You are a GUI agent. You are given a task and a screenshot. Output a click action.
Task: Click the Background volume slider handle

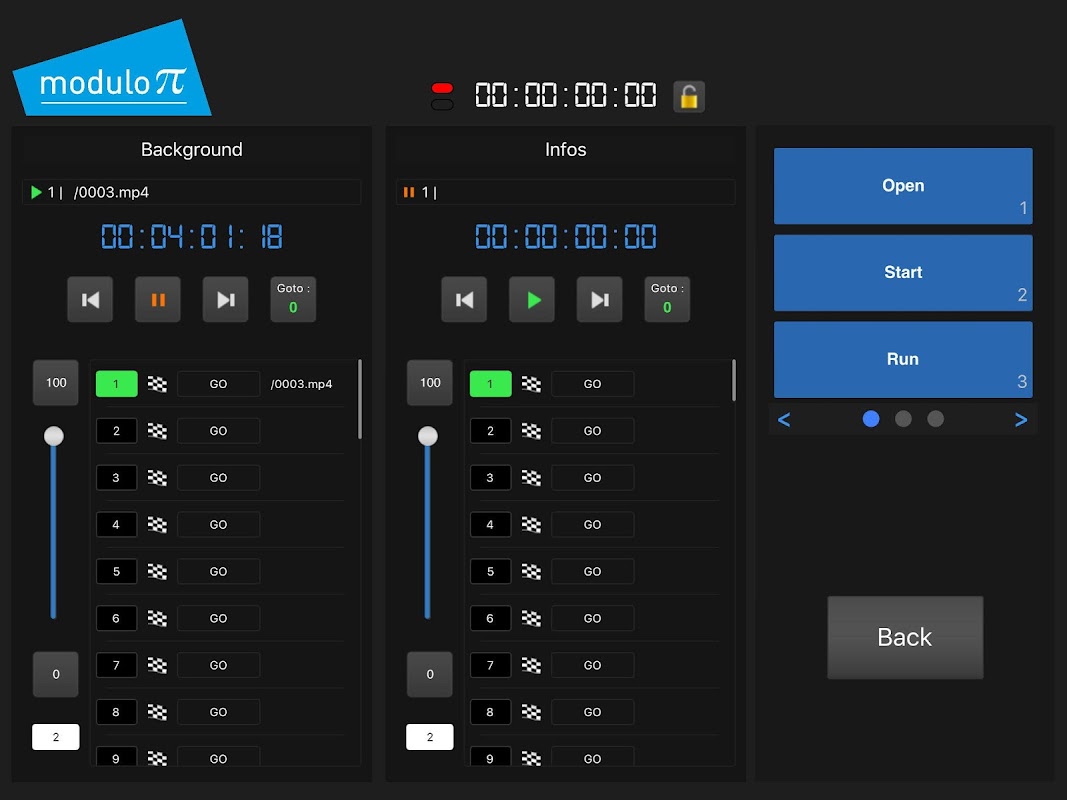click(54, 436)
